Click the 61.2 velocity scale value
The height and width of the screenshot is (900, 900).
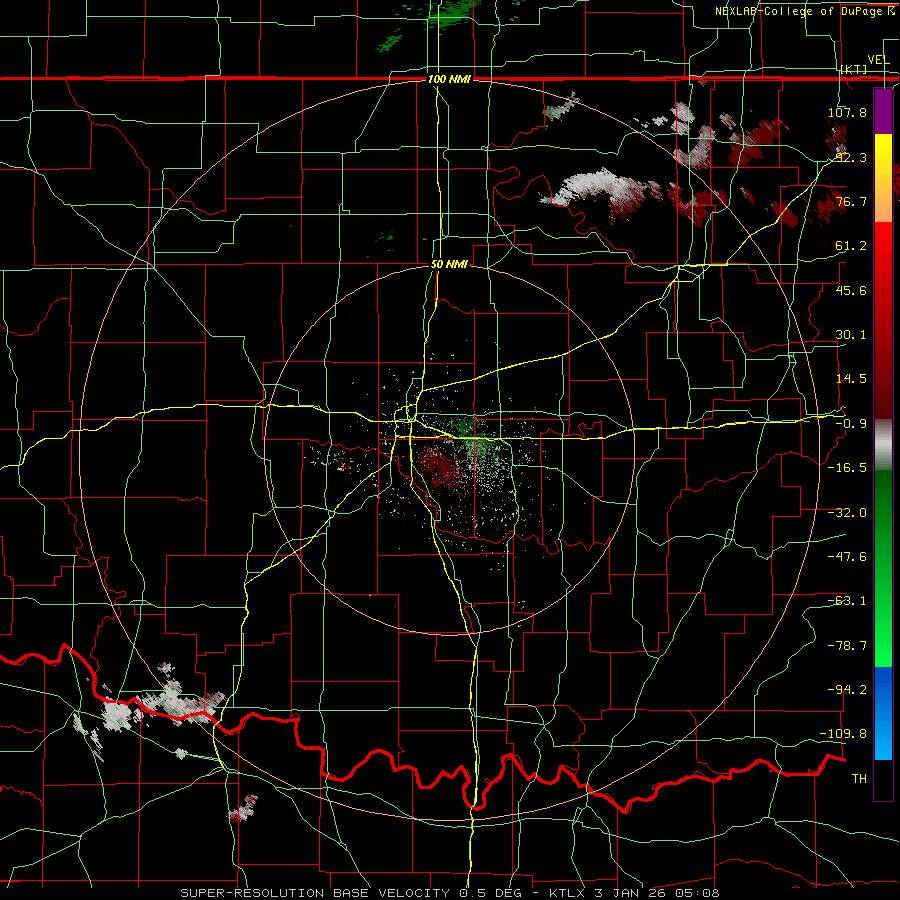[850, 246]
